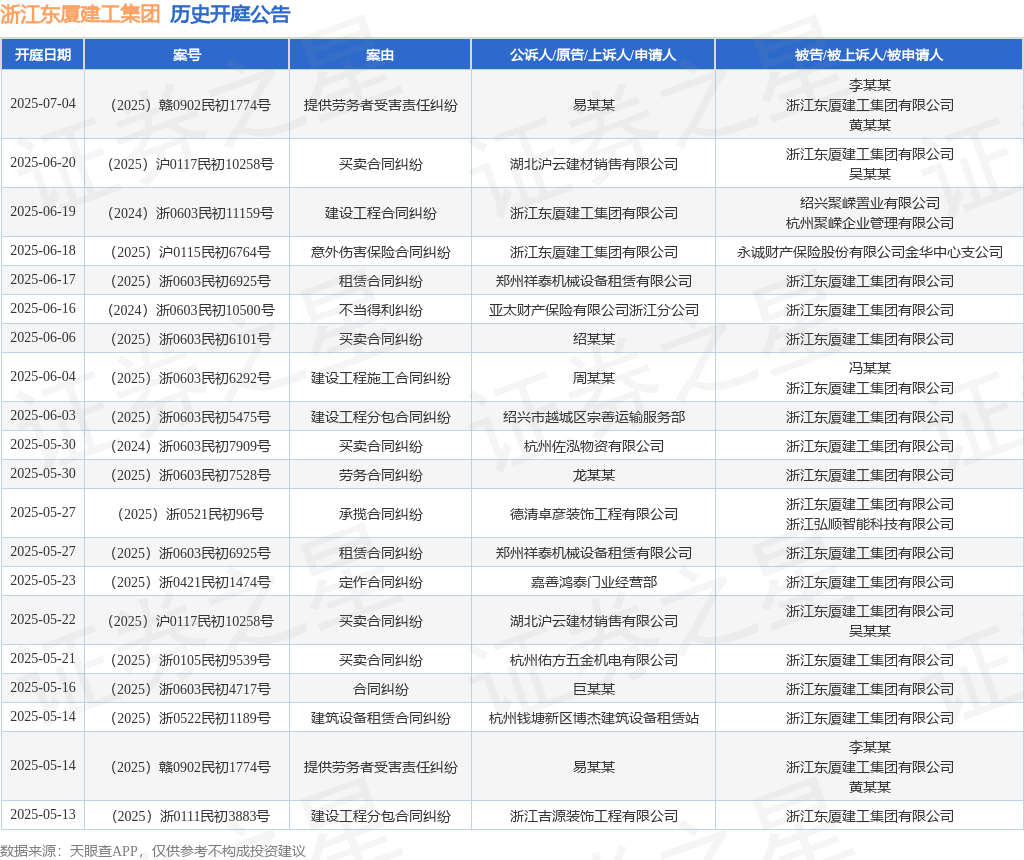The image size is (1024, 860).
Task: Click defendant 永诚财产保险股份有限公司金华中心支公司
Action: click(869, 252)
